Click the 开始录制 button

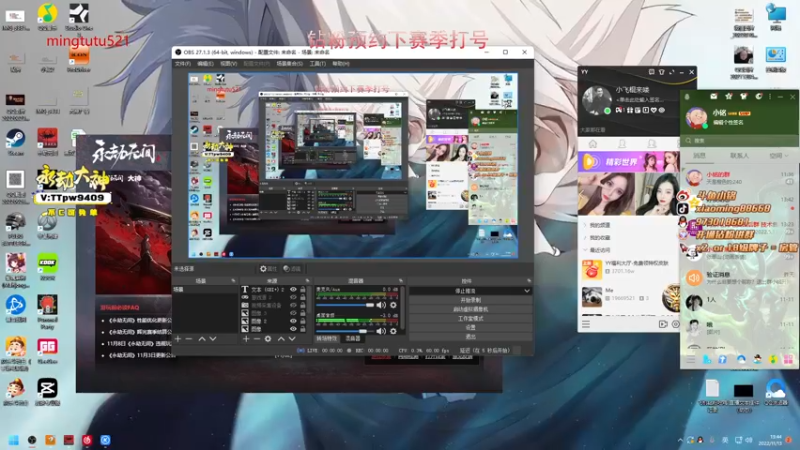(x=470, y=300)
